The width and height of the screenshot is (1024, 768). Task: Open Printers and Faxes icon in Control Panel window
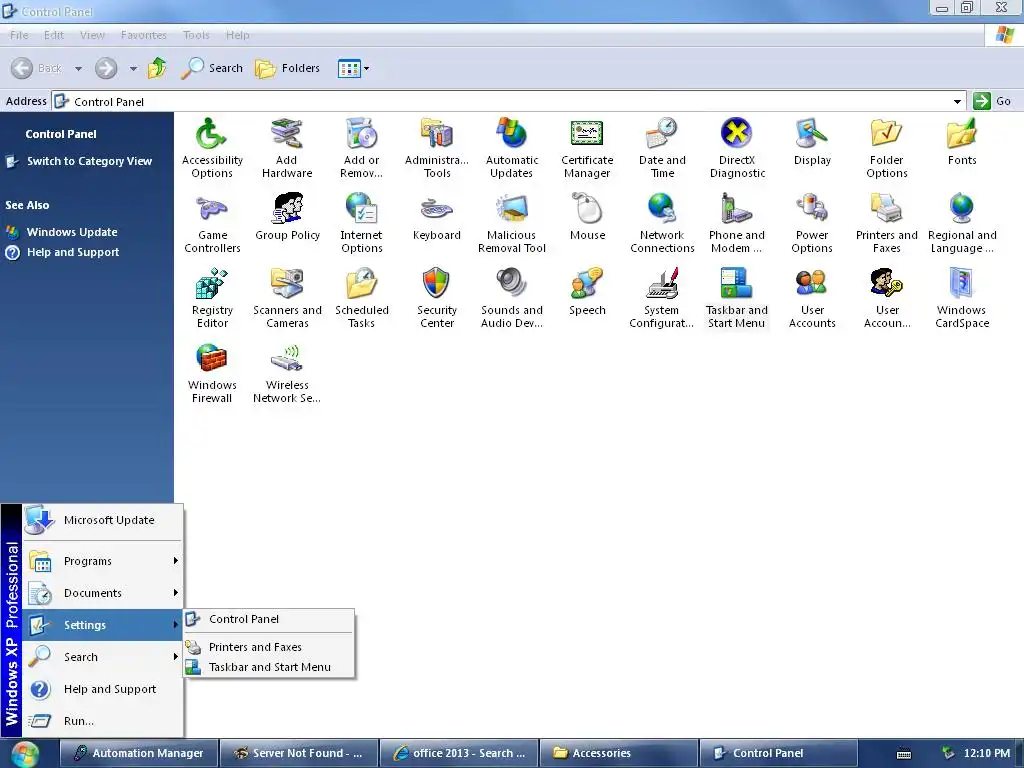(x=887, y=223)
